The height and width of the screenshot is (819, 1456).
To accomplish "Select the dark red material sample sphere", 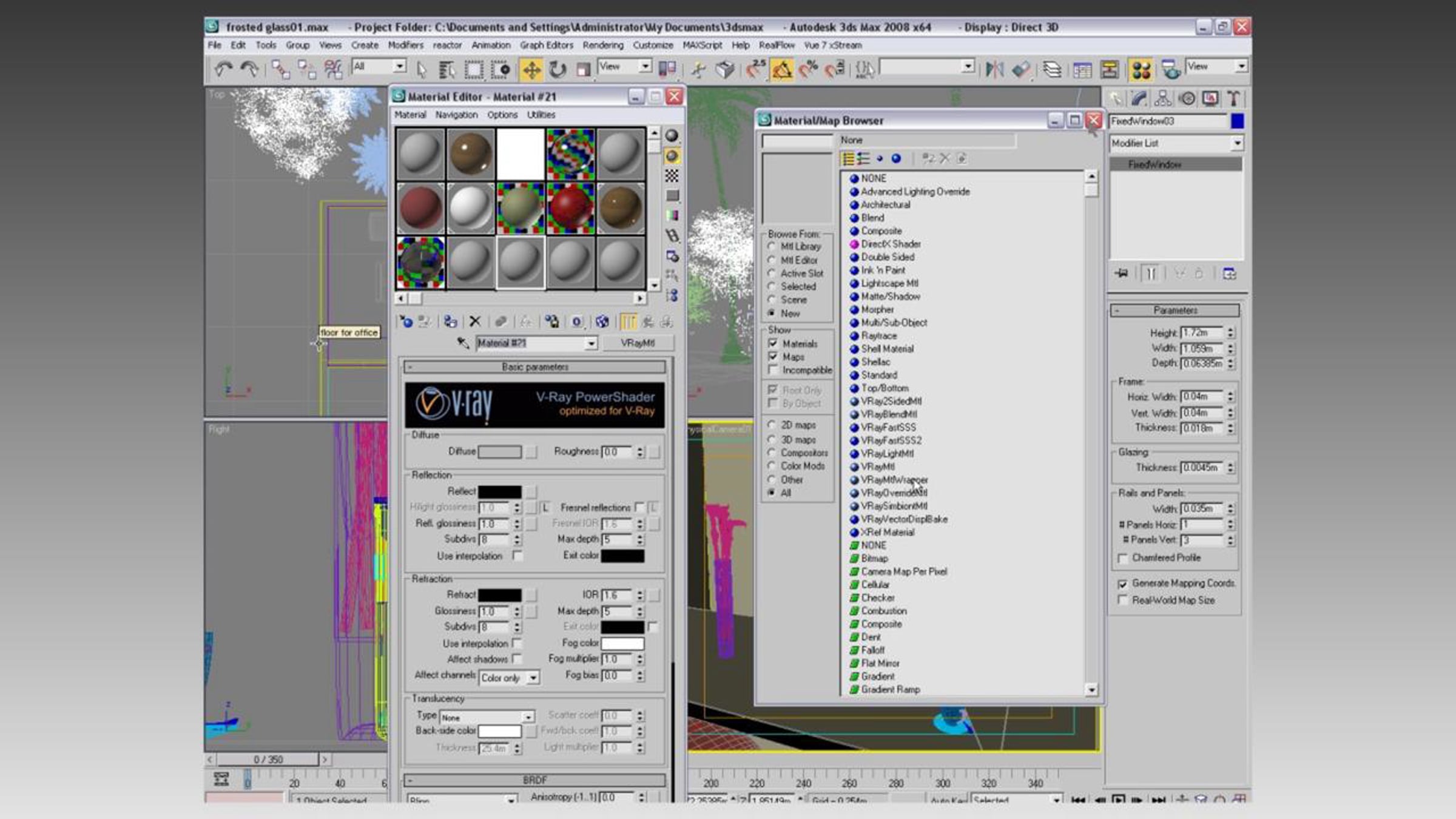I will point(420,207).
